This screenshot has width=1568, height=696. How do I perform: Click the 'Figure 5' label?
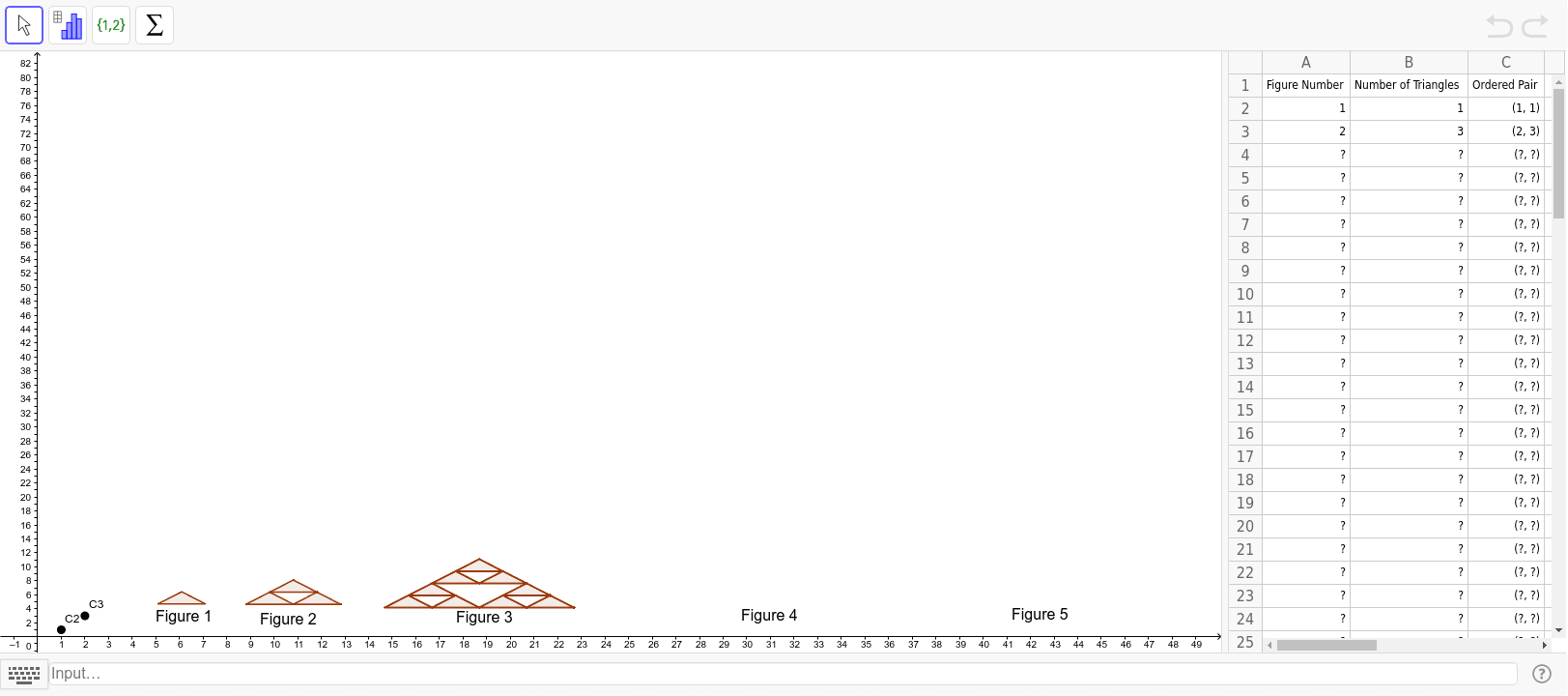point(1040,615)
